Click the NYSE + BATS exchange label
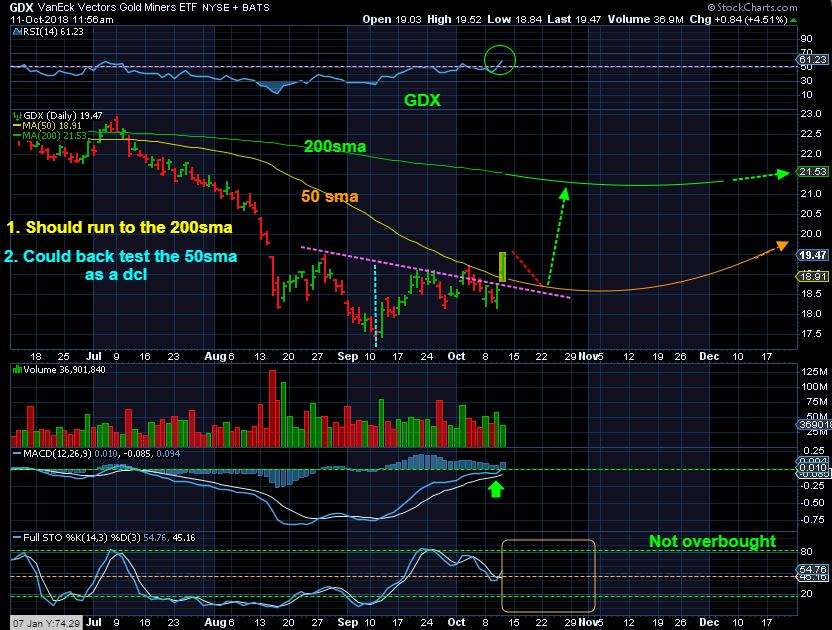Screen dimensions: 832x630 click(236, 7)
